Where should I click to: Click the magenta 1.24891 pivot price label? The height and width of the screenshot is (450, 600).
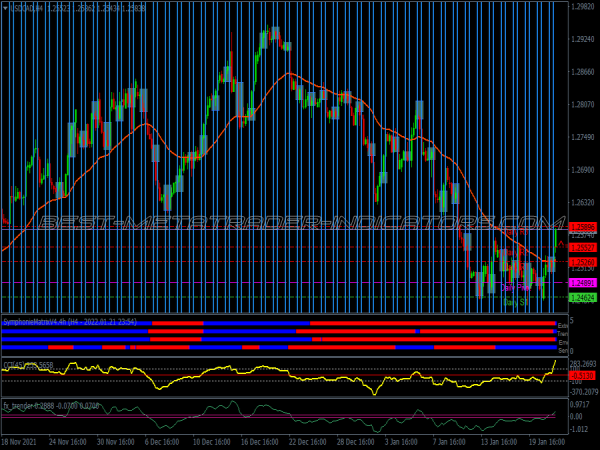point(583,283)
